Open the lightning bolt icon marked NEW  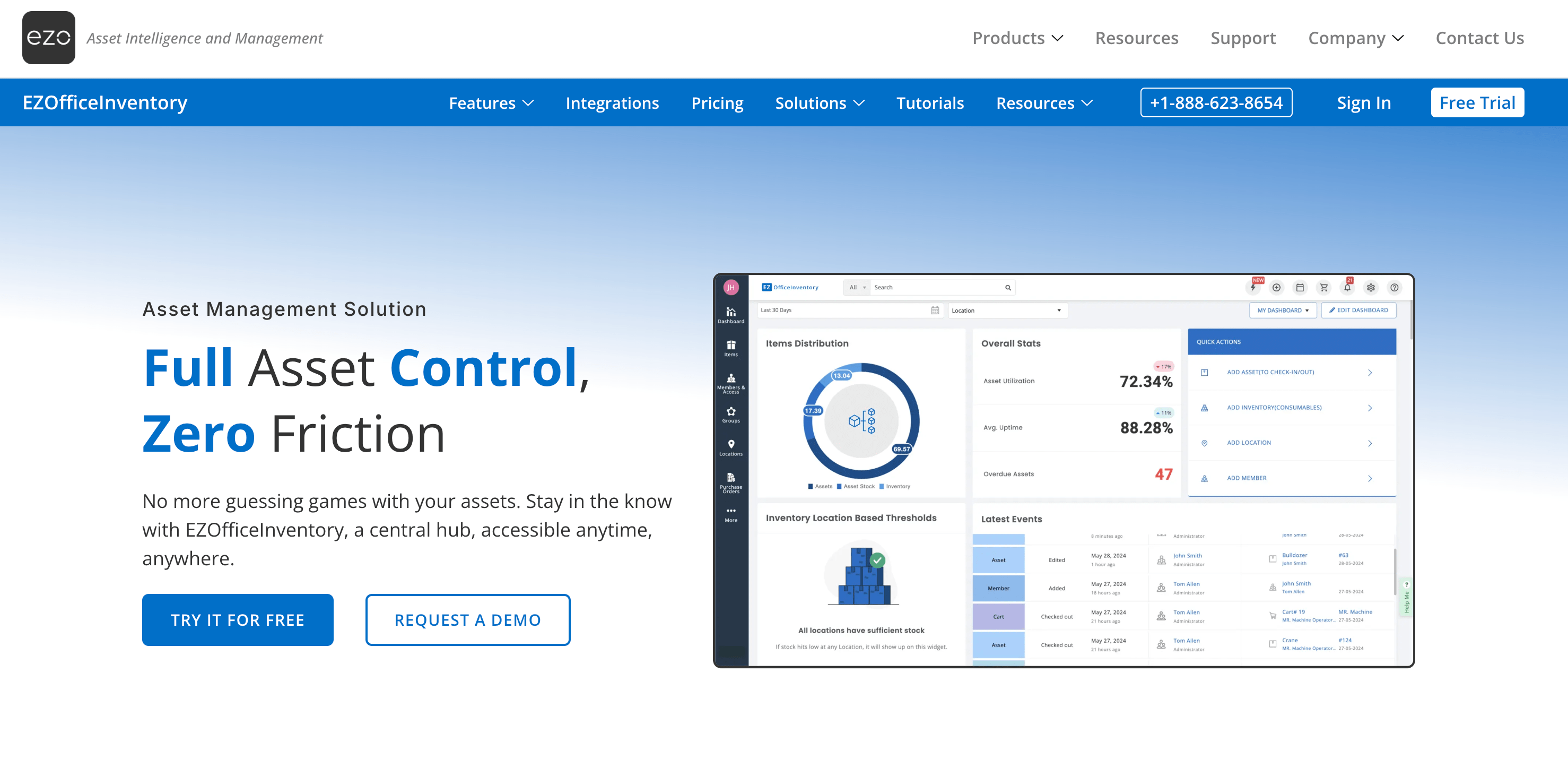tap(1253, 288)
